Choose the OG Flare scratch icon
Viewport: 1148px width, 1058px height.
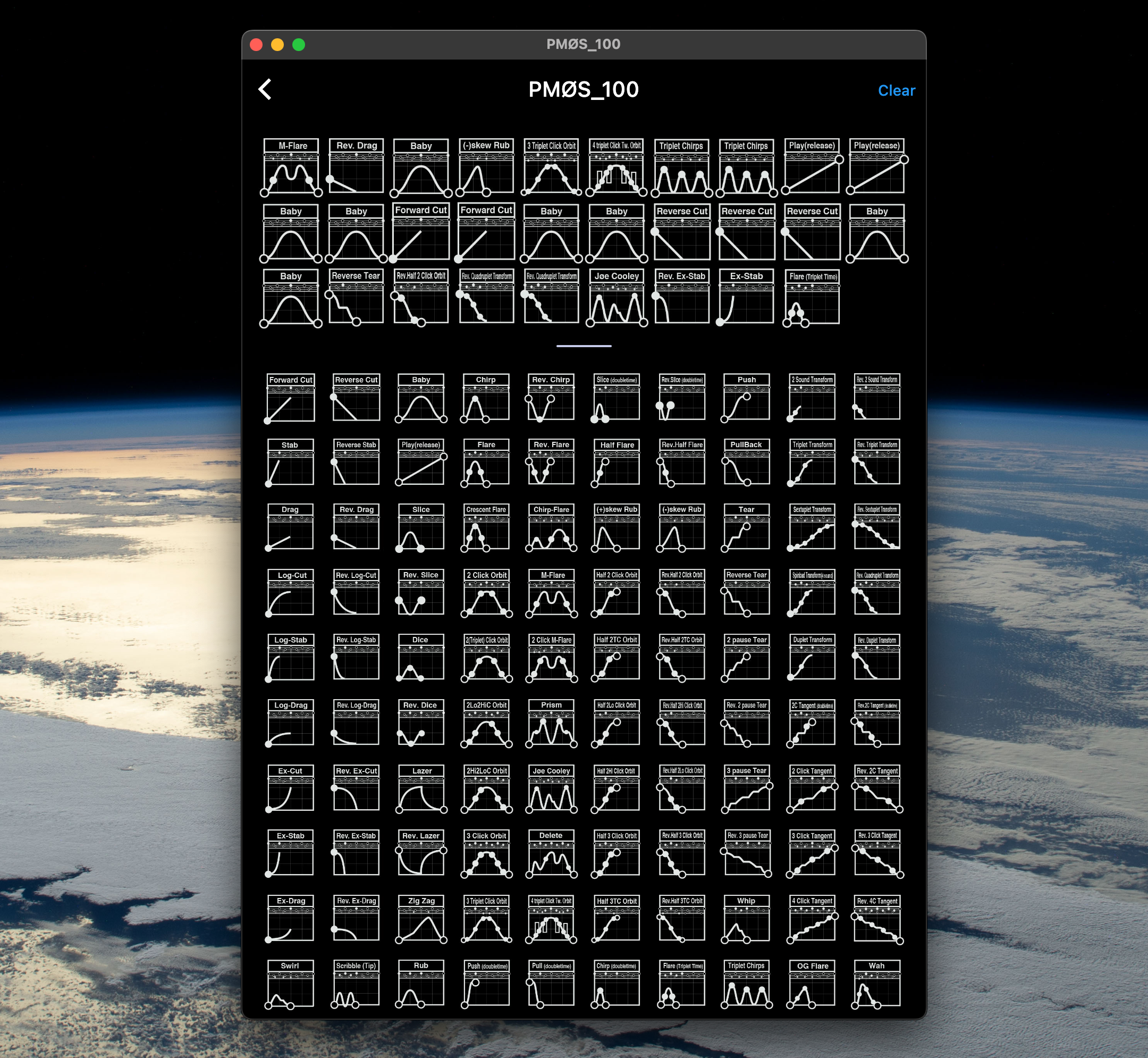(x=812, y=984)
